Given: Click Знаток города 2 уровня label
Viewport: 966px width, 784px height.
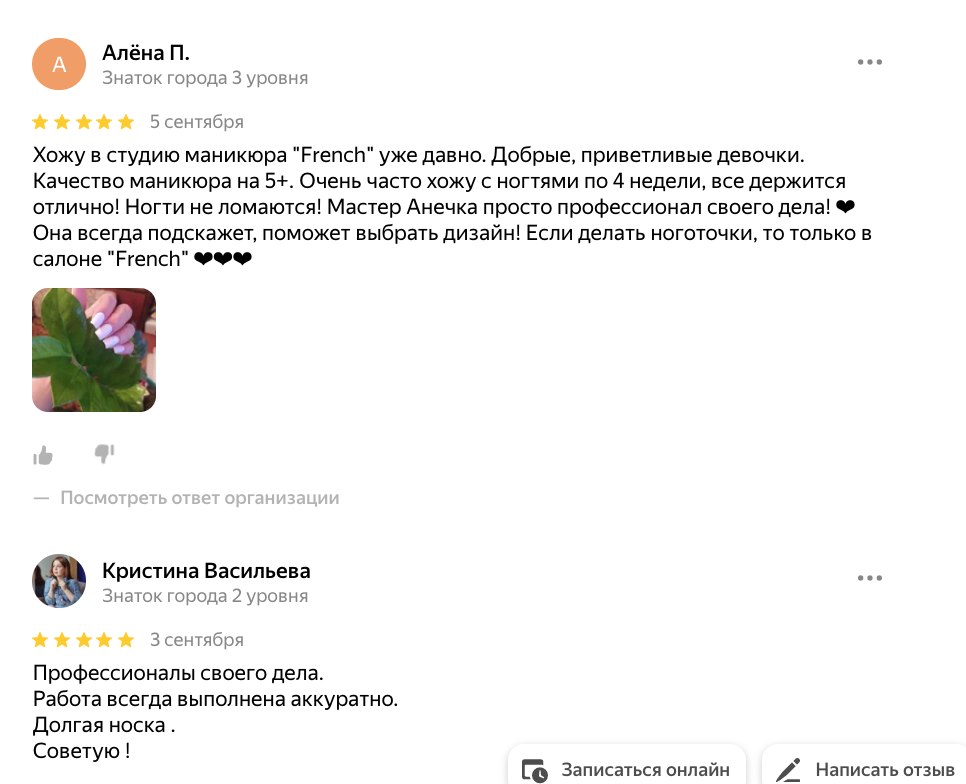Looking at the screenshot, I should pos(205,596).
